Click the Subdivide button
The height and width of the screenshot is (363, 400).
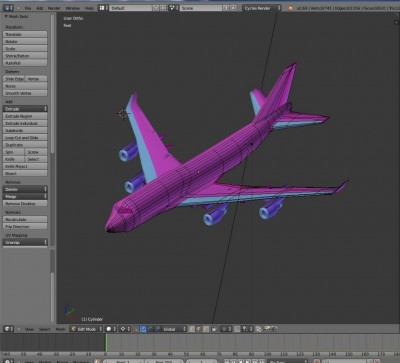pos(25,131)
